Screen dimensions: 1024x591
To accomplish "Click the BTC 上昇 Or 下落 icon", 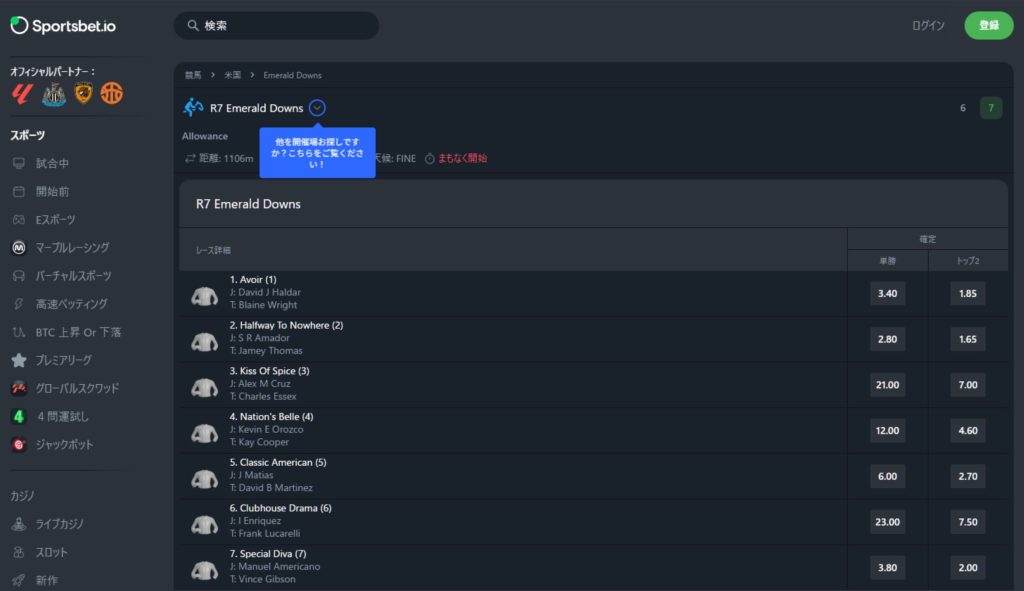I will point(19,332).
